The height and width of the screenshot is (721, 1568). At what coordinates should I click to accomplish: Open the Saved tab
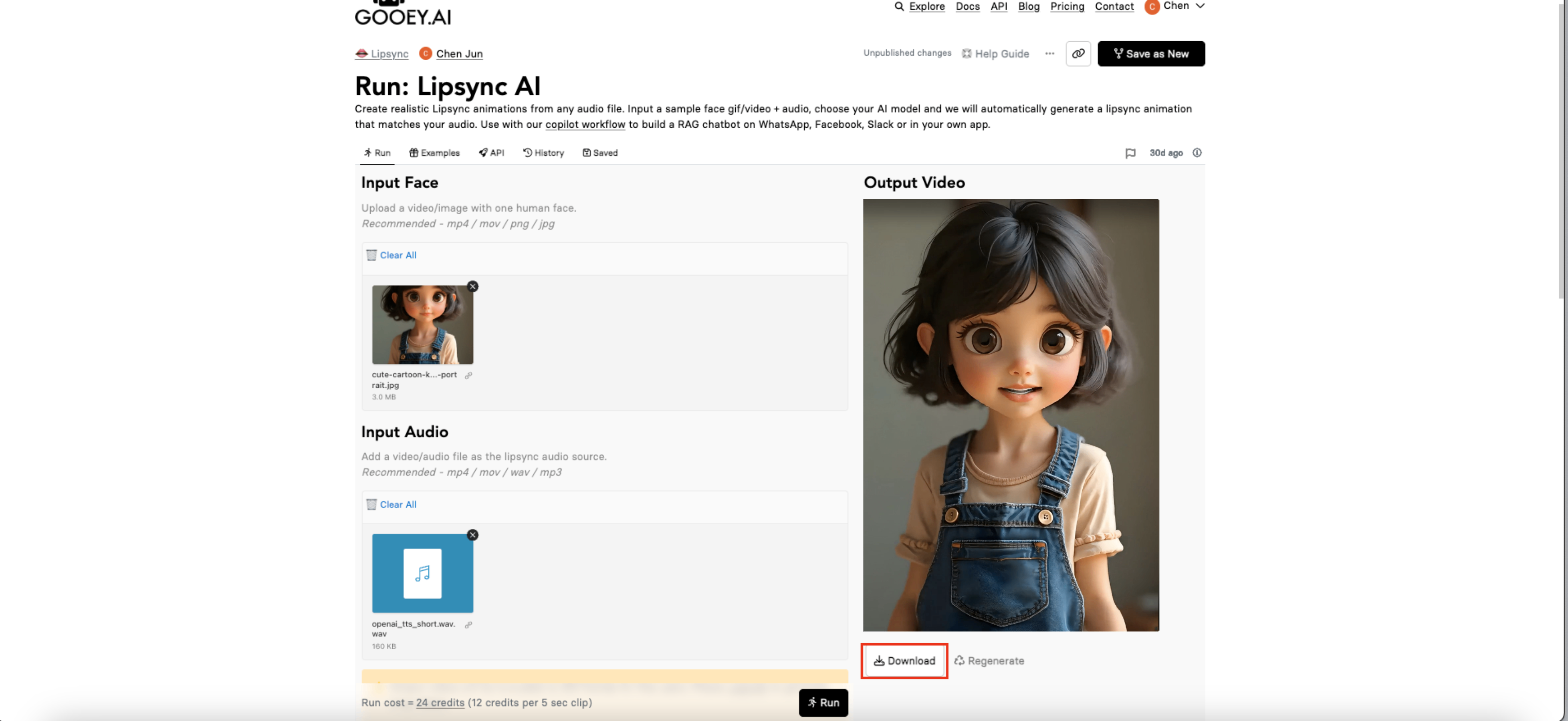pyautogui.click(x=599, y=153)
